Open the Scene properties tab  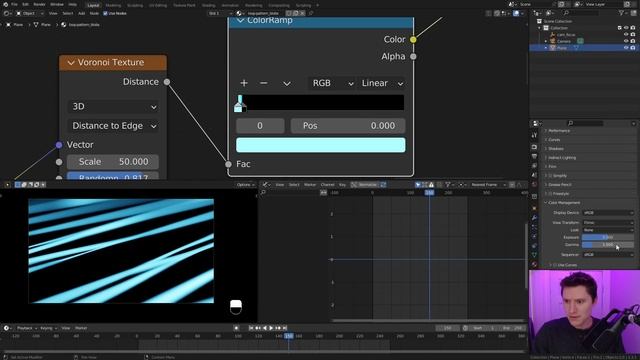[534, 176]
